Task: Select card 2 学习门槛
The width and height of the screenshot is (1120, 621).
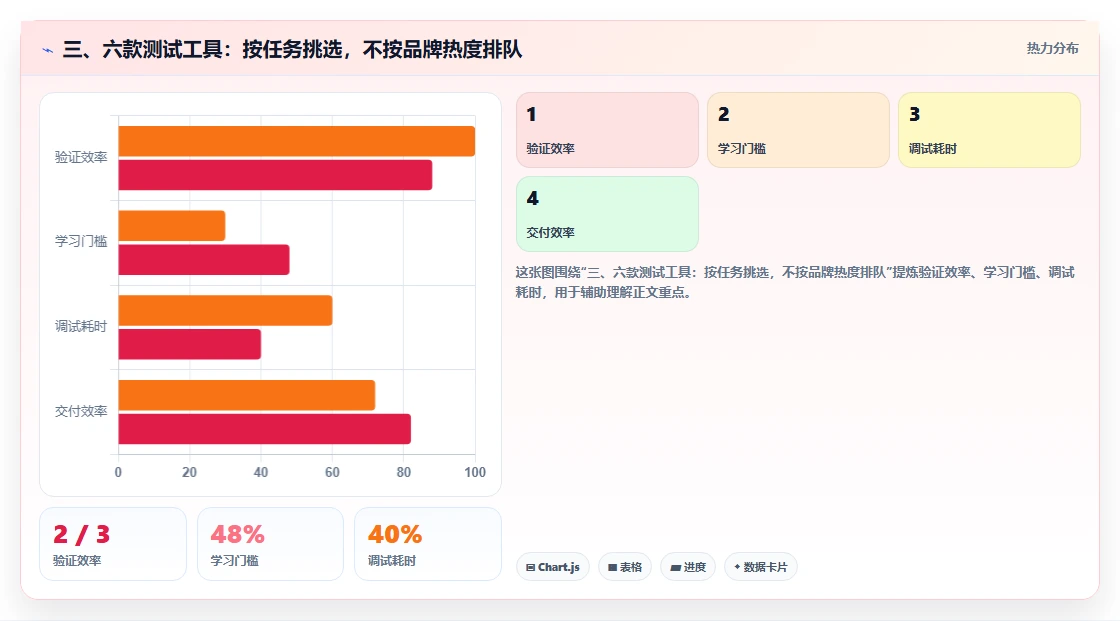Action: (798, 130)
